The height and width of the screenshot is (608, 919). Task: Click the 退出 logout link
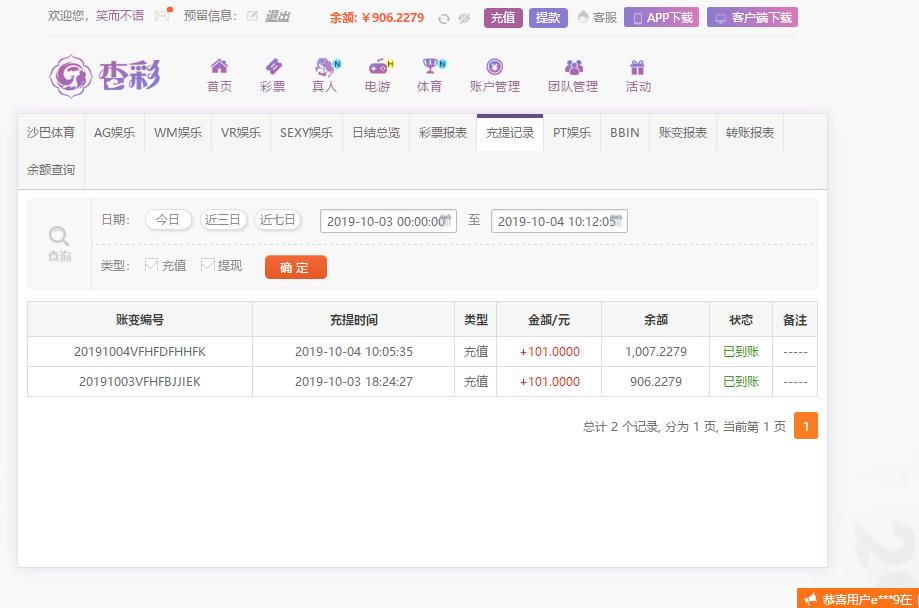[277, 16]
